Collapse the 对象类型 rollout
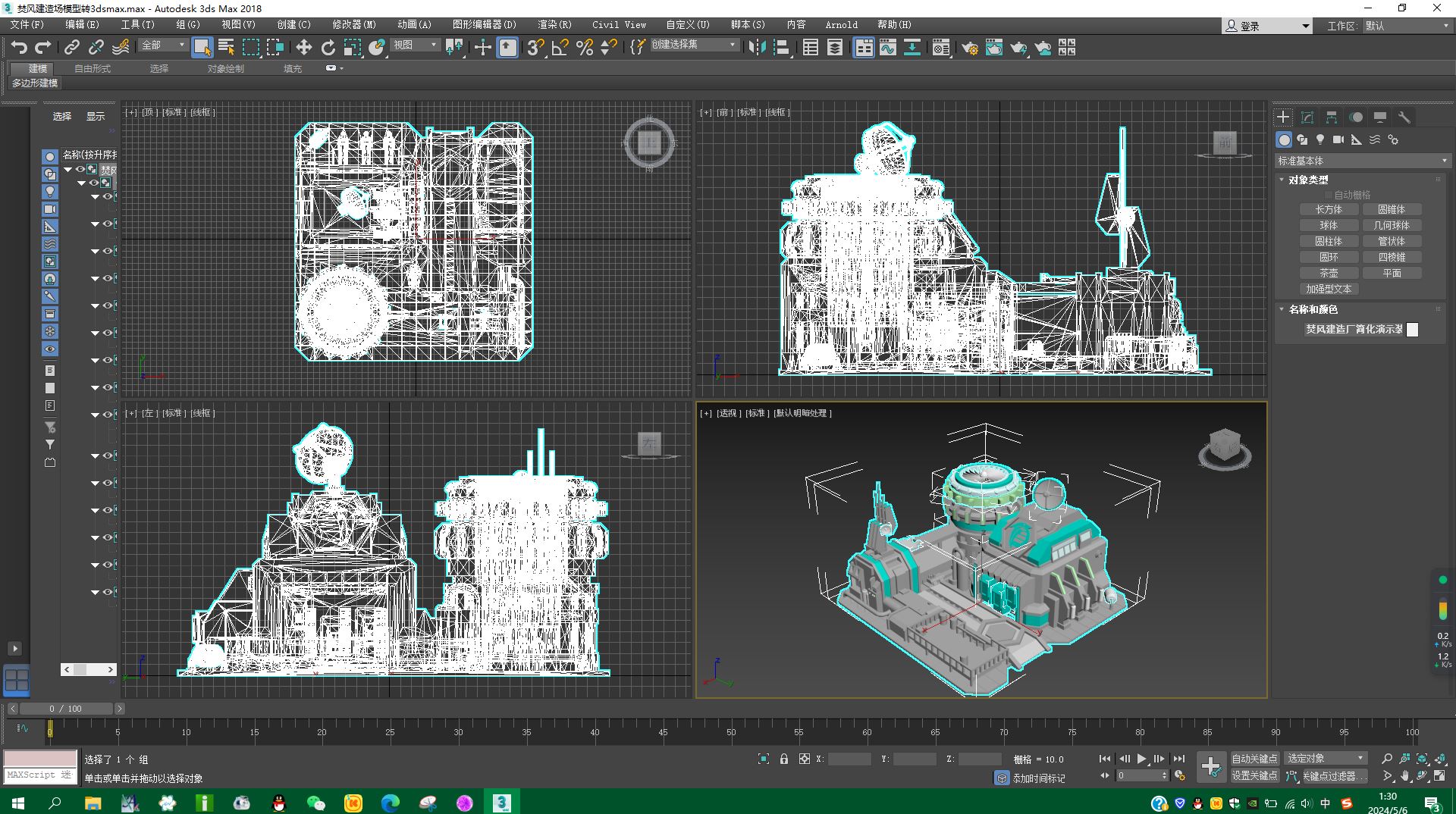The image size is (1456, 814). click(x=1307, y=180)
